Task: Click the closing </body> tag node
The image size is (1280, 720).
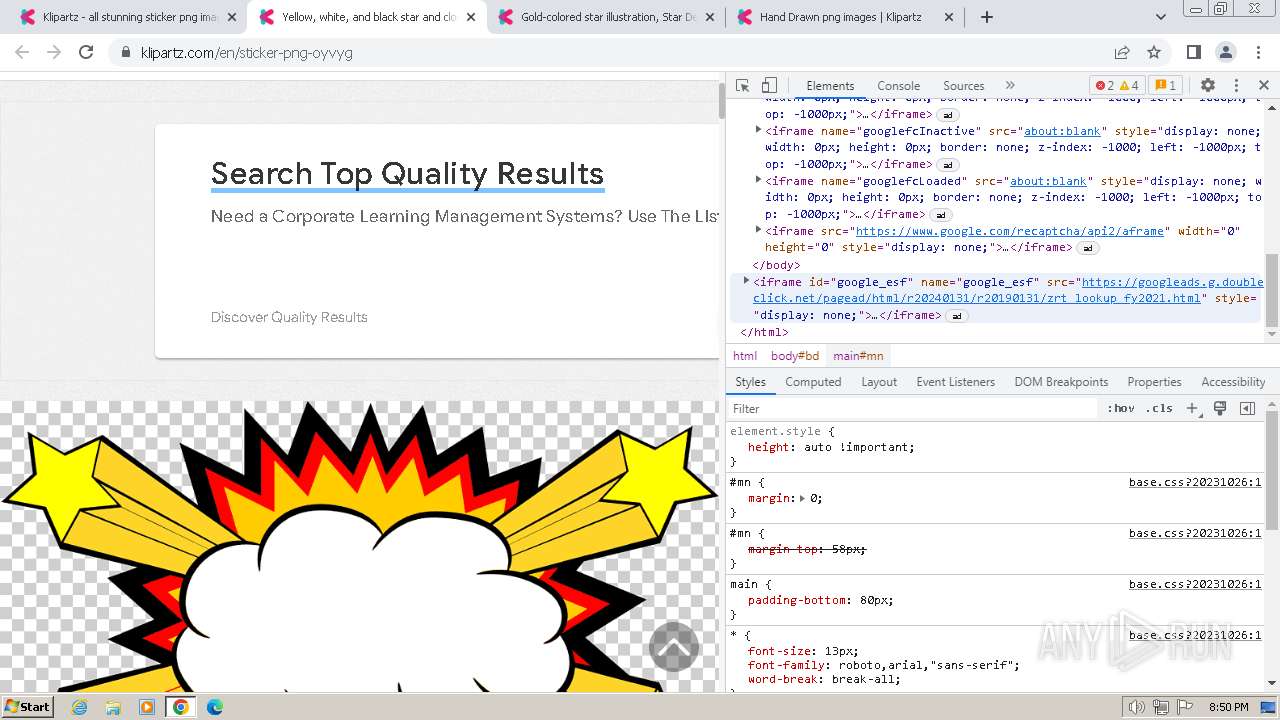Action: 776,265
